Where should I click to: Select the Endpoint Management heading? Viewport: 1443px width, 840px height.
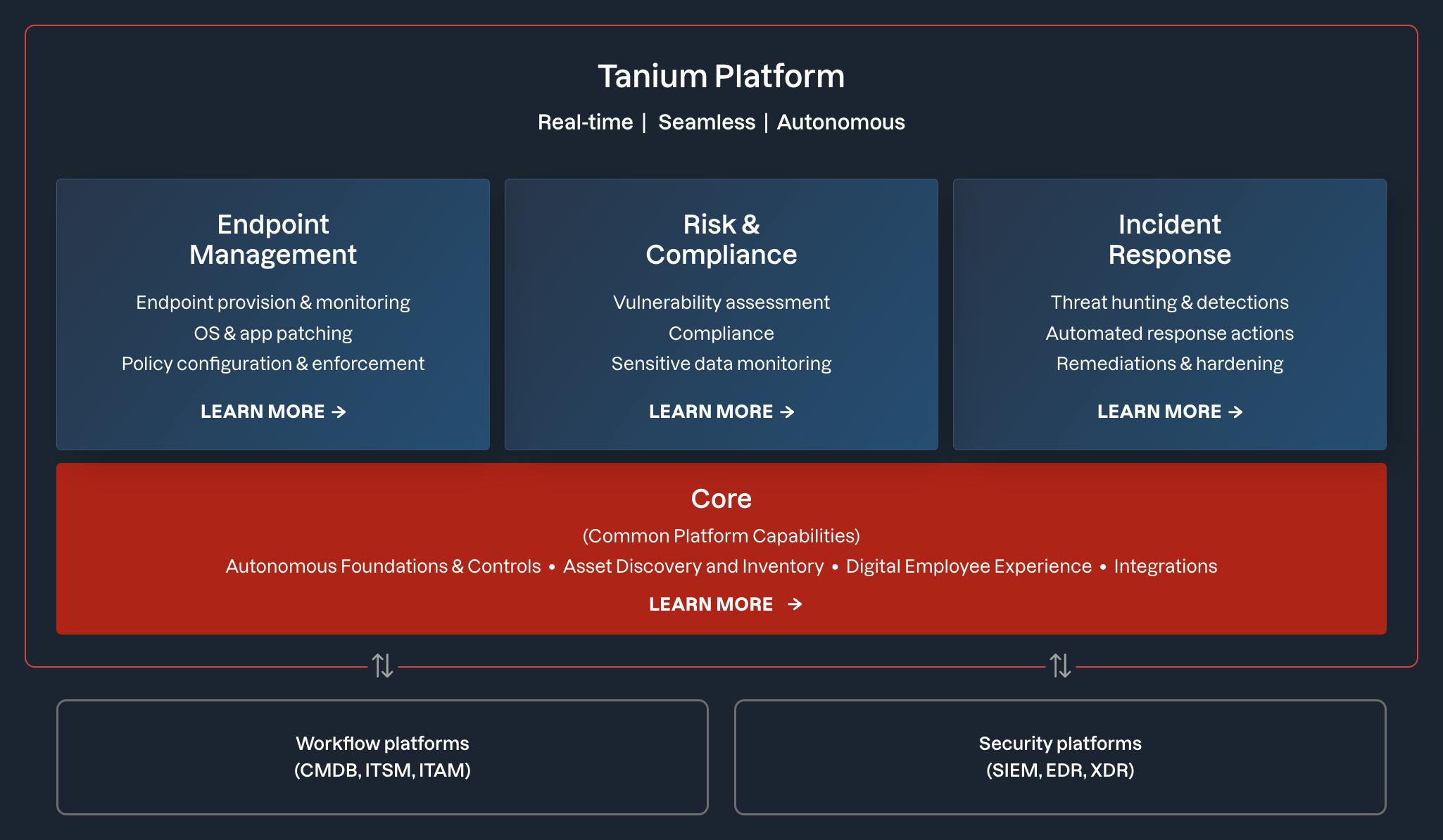273,239
